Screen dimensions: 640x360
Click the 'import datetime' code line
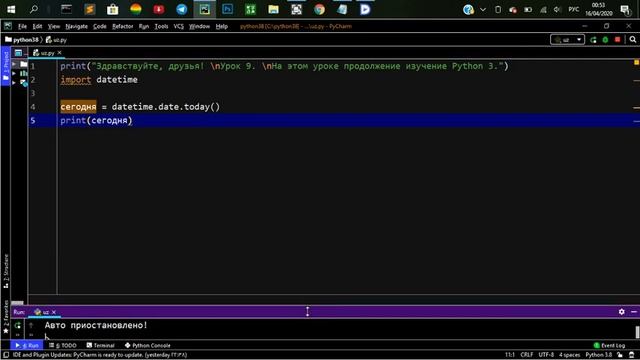(x=99, y=80)
